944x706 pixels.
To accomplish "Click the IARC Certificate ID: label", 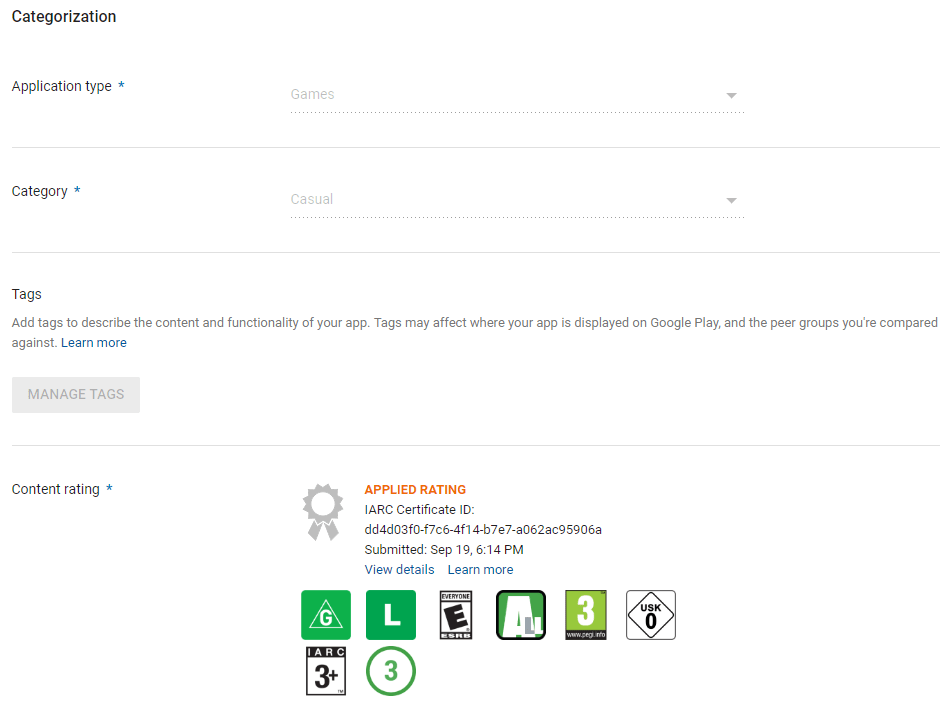I will click(x=419, y=509).
